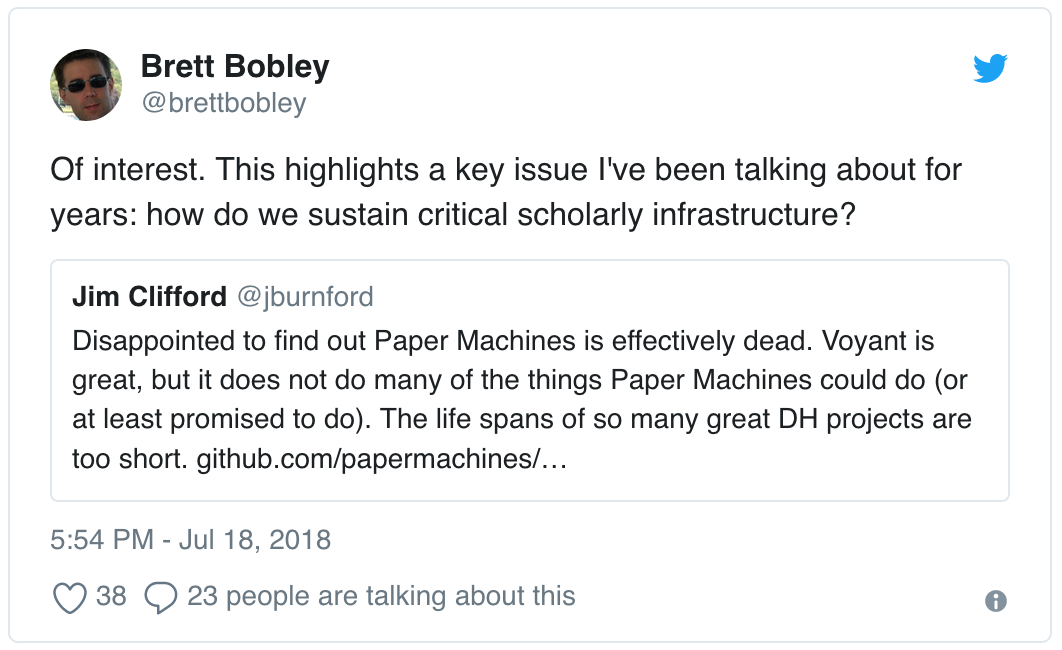Select the 38 likes count
This screenshot has width=1062, height=650.
110,596
